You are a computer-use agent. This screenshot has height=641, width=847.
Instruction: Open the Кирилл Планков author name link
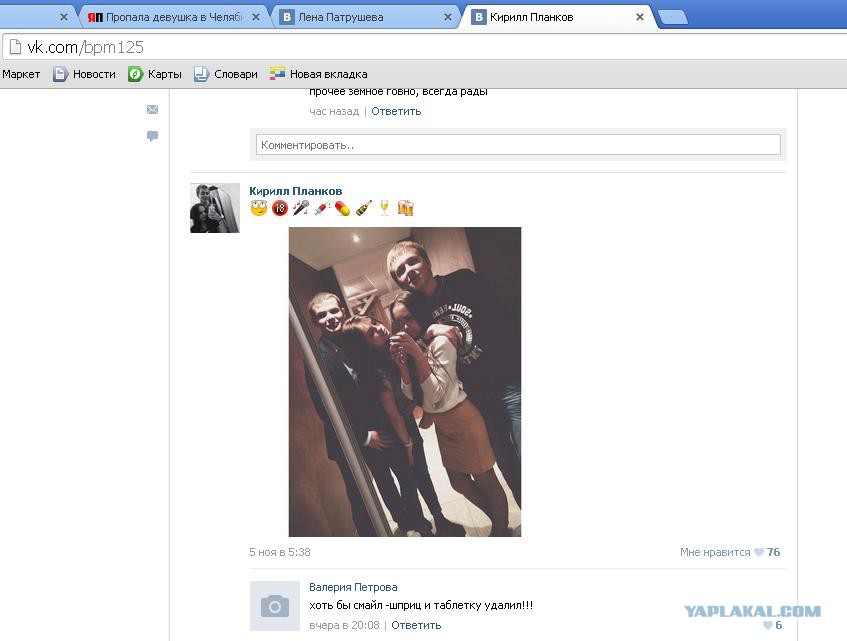[x=295, y=191]
